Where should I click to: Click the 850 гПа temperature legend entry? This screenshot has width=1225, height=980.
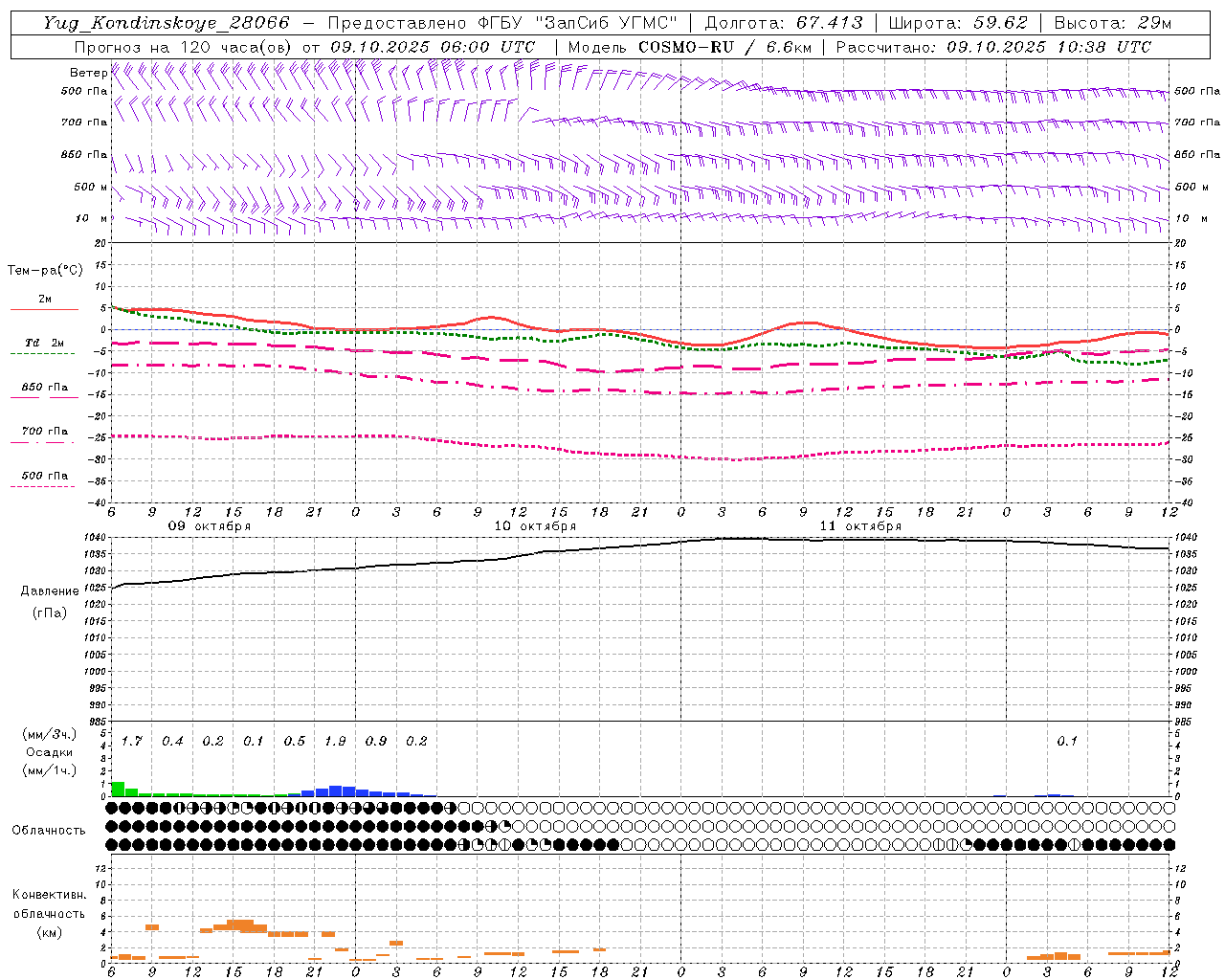coord(44,388)
